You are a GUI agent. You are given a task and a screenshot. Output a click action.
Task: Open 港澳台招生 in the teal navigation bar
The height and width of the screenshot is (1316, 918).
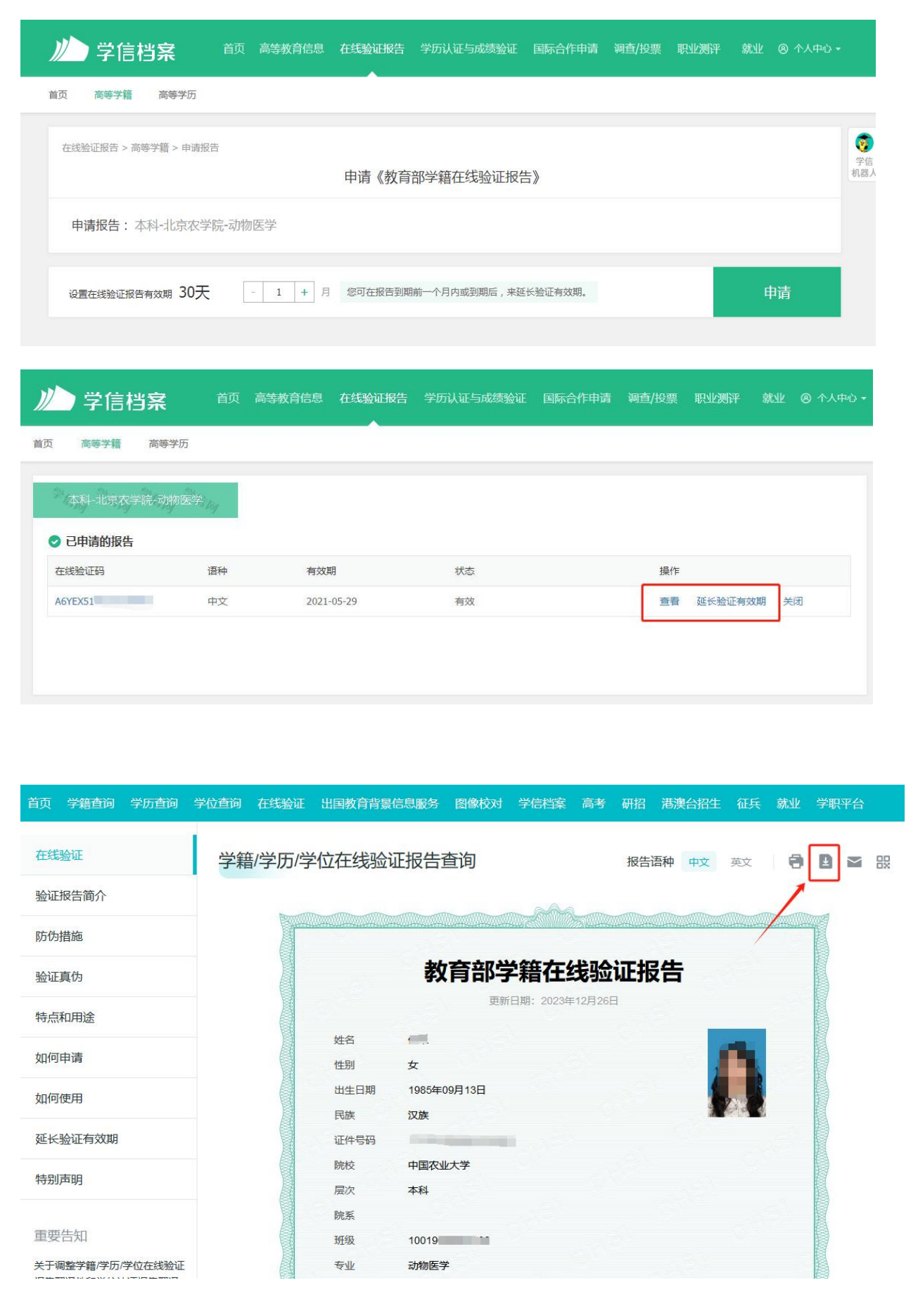(691, 803)
